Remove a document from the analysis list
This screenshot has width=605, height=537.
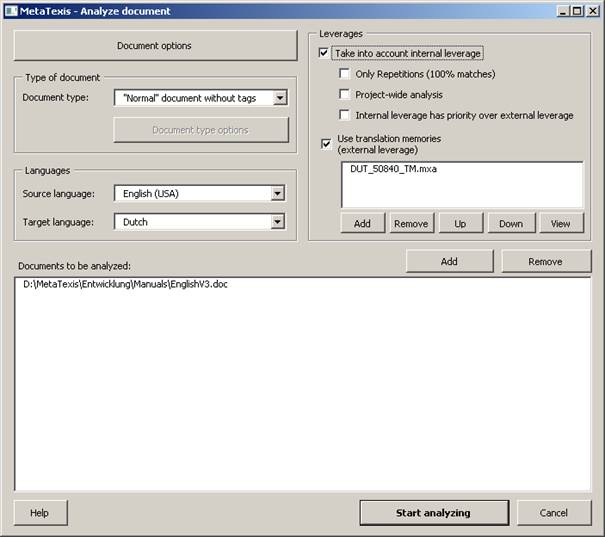pyautogui.click(x=546, y=262)
